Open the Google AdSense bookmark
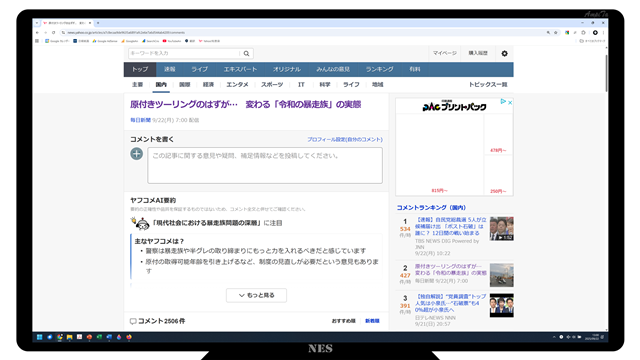 [x=105, y=41]
